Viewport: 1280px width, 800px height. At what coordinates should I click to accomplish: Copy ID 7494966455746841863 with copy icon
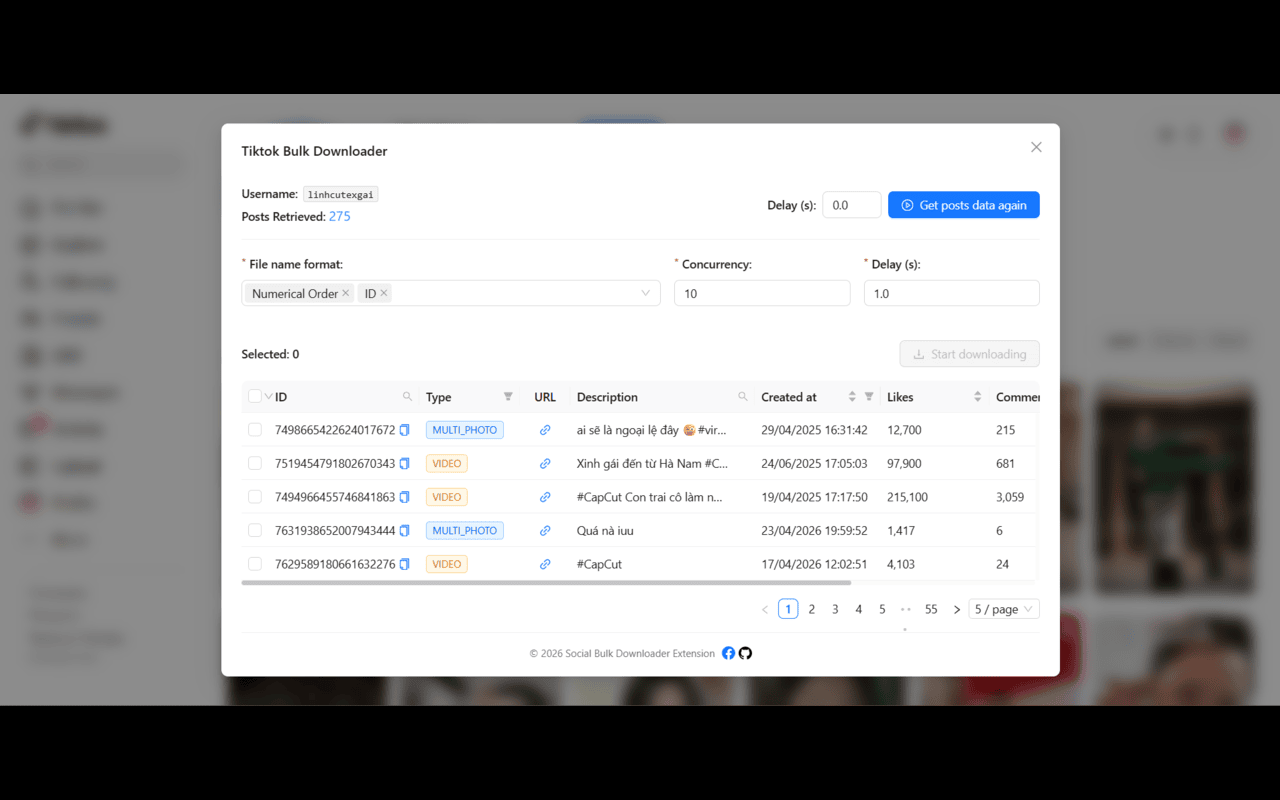(405, 497)
